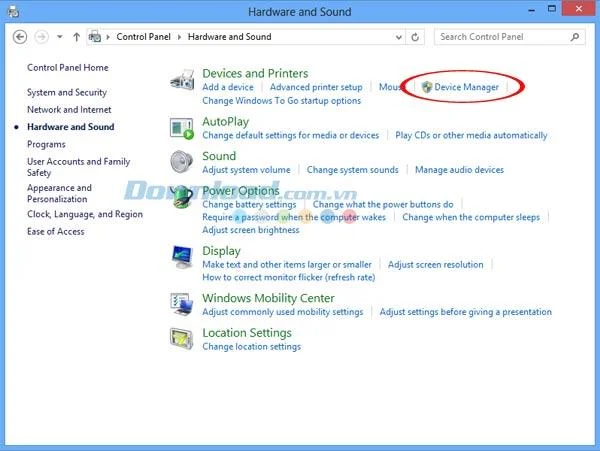Select Hardware and Sound in sidebar

pos(71,127)
